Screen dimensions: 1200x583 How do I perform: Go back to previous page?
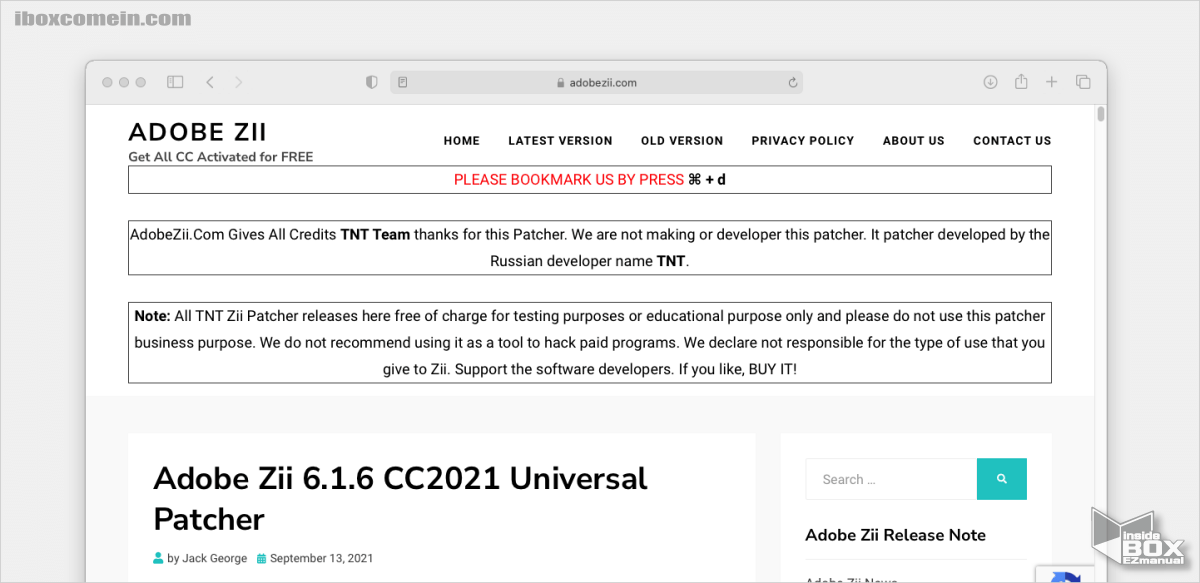209,82
